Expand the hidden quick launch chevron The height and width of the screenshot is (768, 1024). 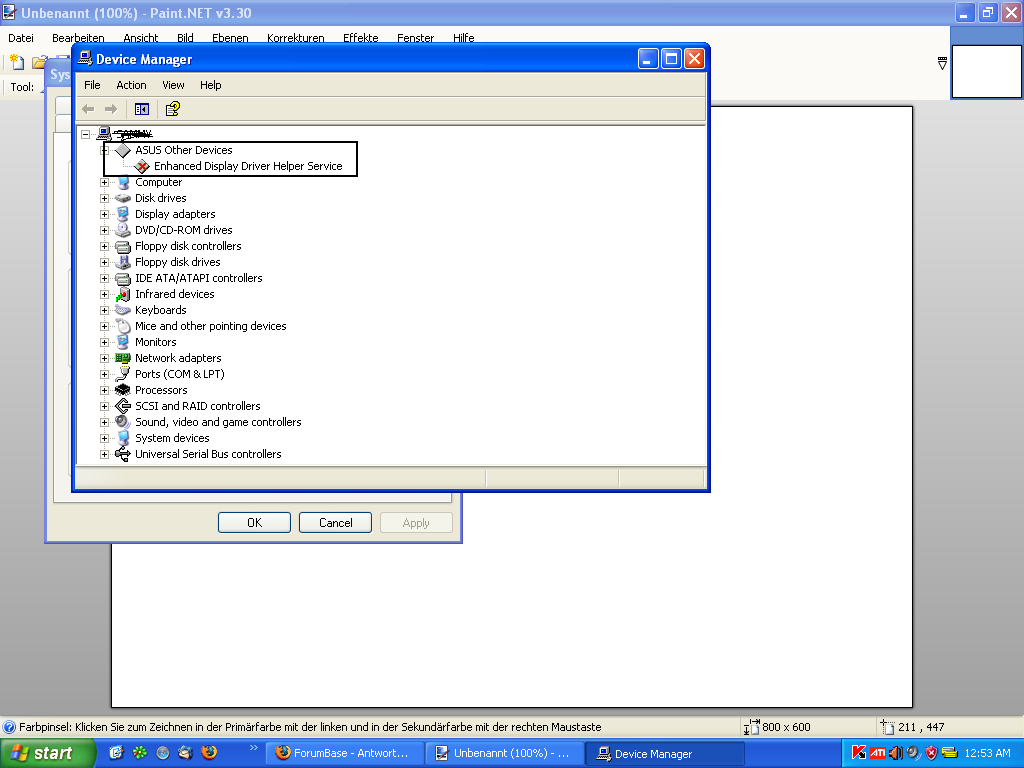(x=254, y=748)
